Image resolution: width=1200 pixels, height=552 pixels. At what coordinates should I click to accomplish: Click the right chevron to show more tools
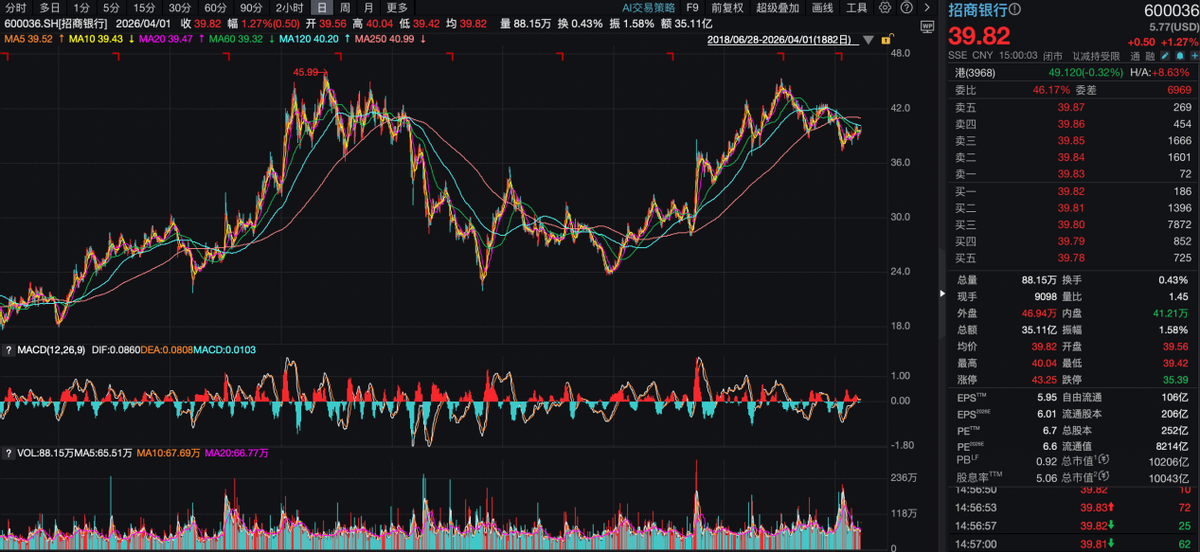(926, 7)
